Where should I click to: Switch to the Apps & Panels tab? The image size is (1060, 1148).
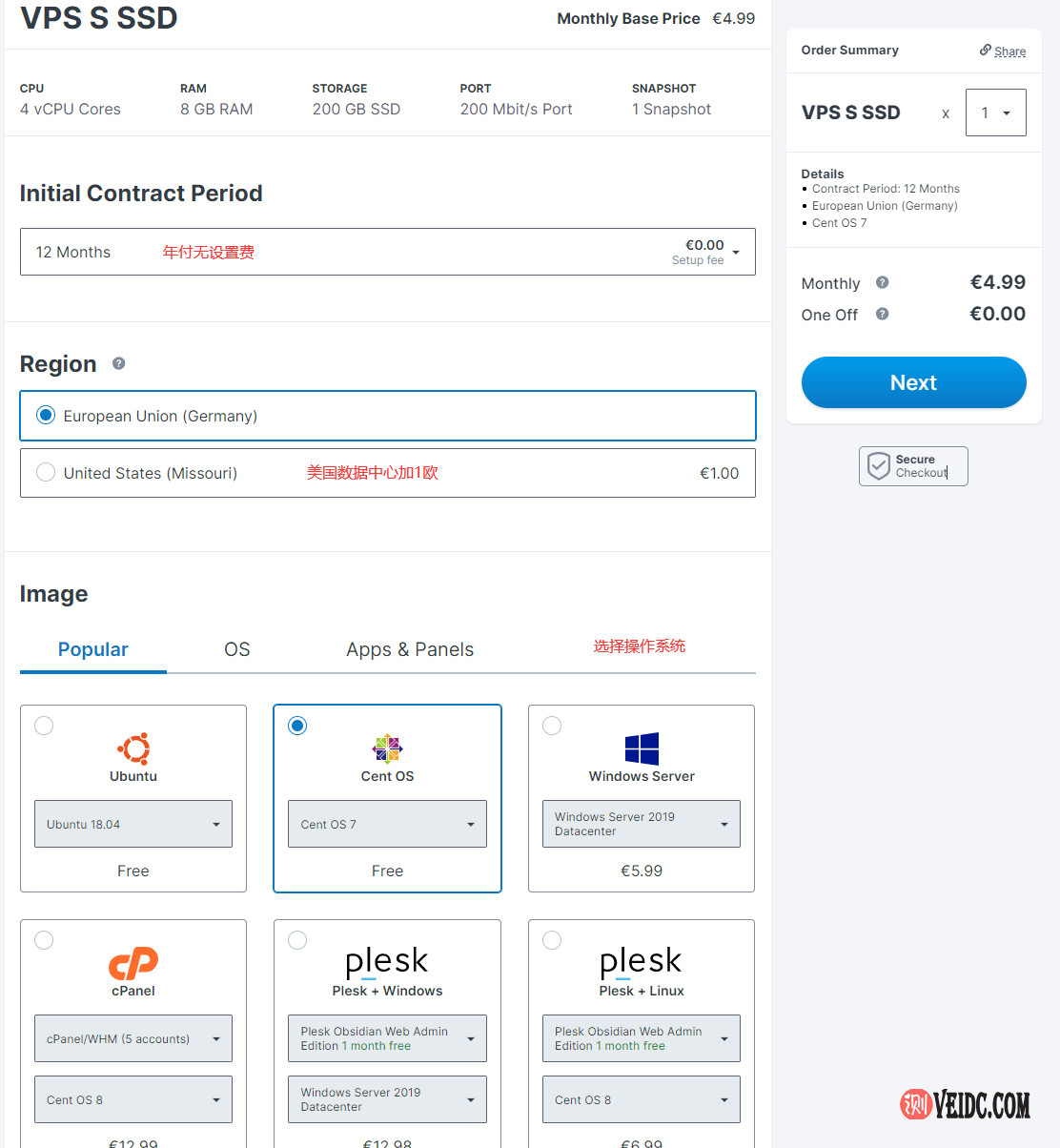tap(410, 649)
